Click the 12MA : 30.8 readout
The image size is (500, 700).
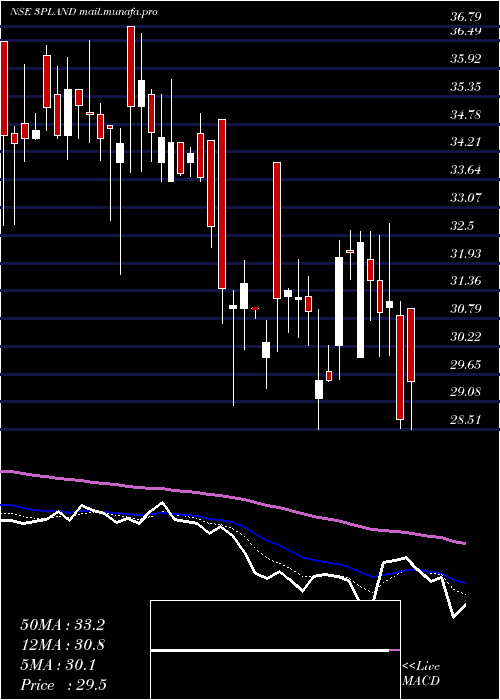(62, 645)
